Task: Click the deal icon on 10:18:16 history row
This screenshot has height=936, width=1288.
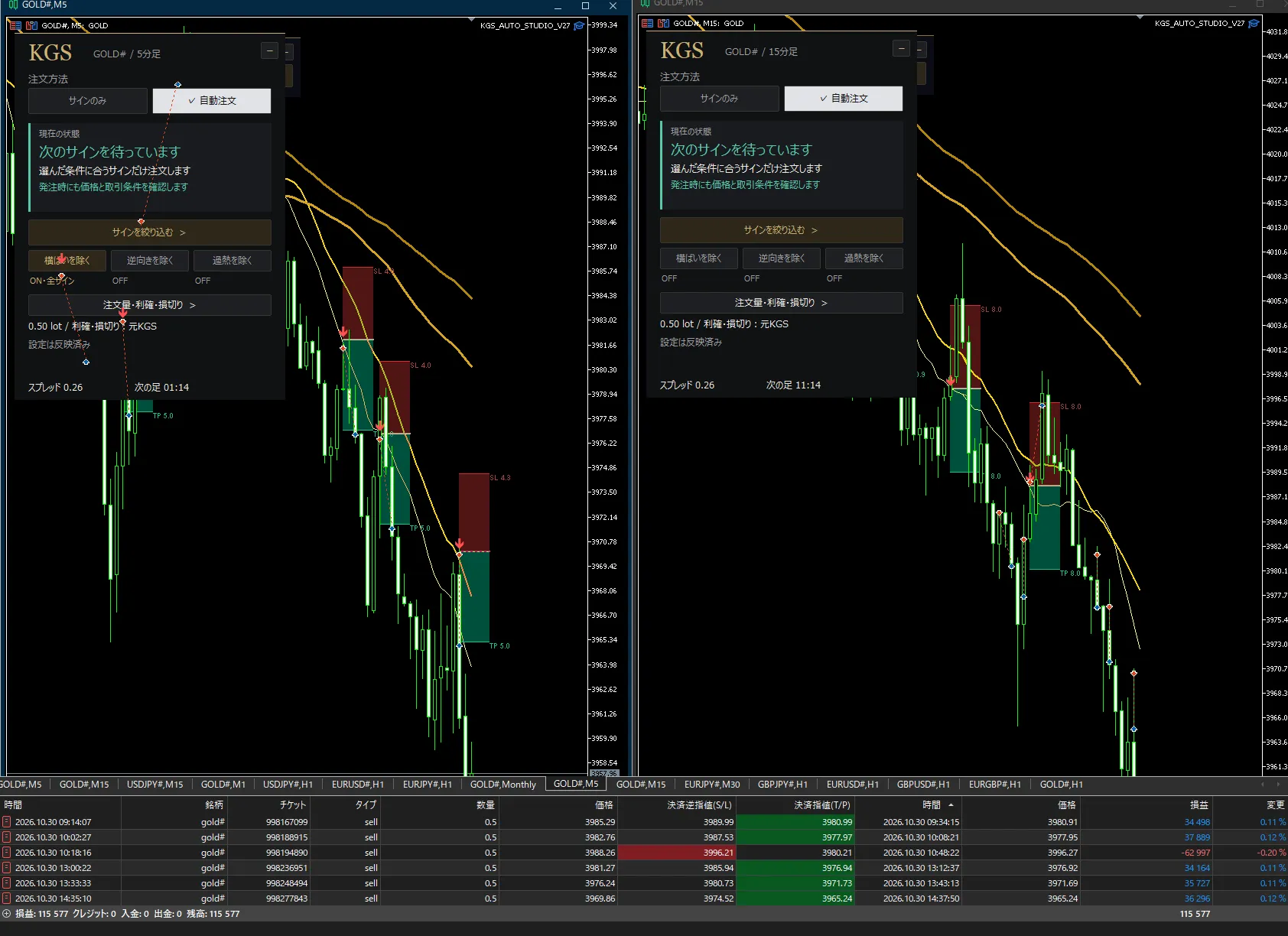Action: point(7,853)
